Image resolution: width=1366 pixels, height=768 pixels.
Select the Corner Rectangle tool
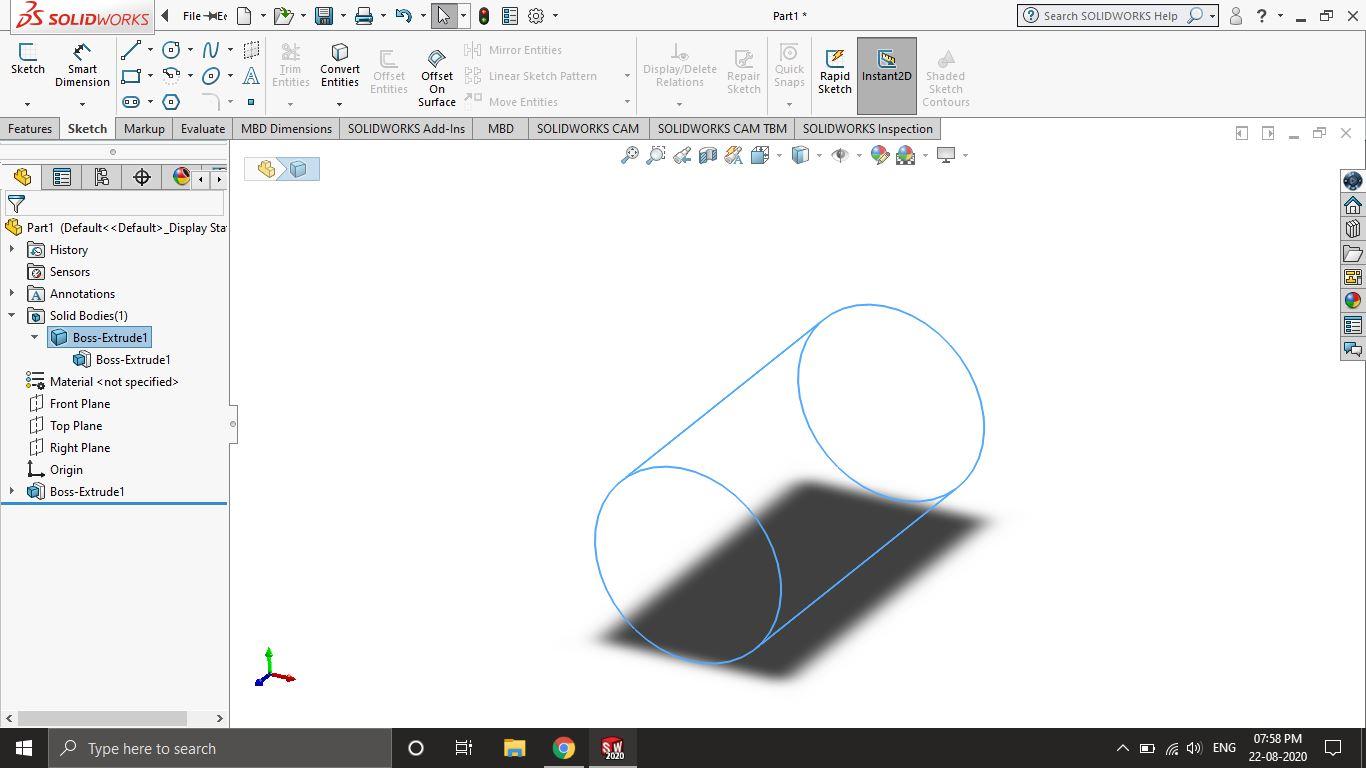coord(133,77)
